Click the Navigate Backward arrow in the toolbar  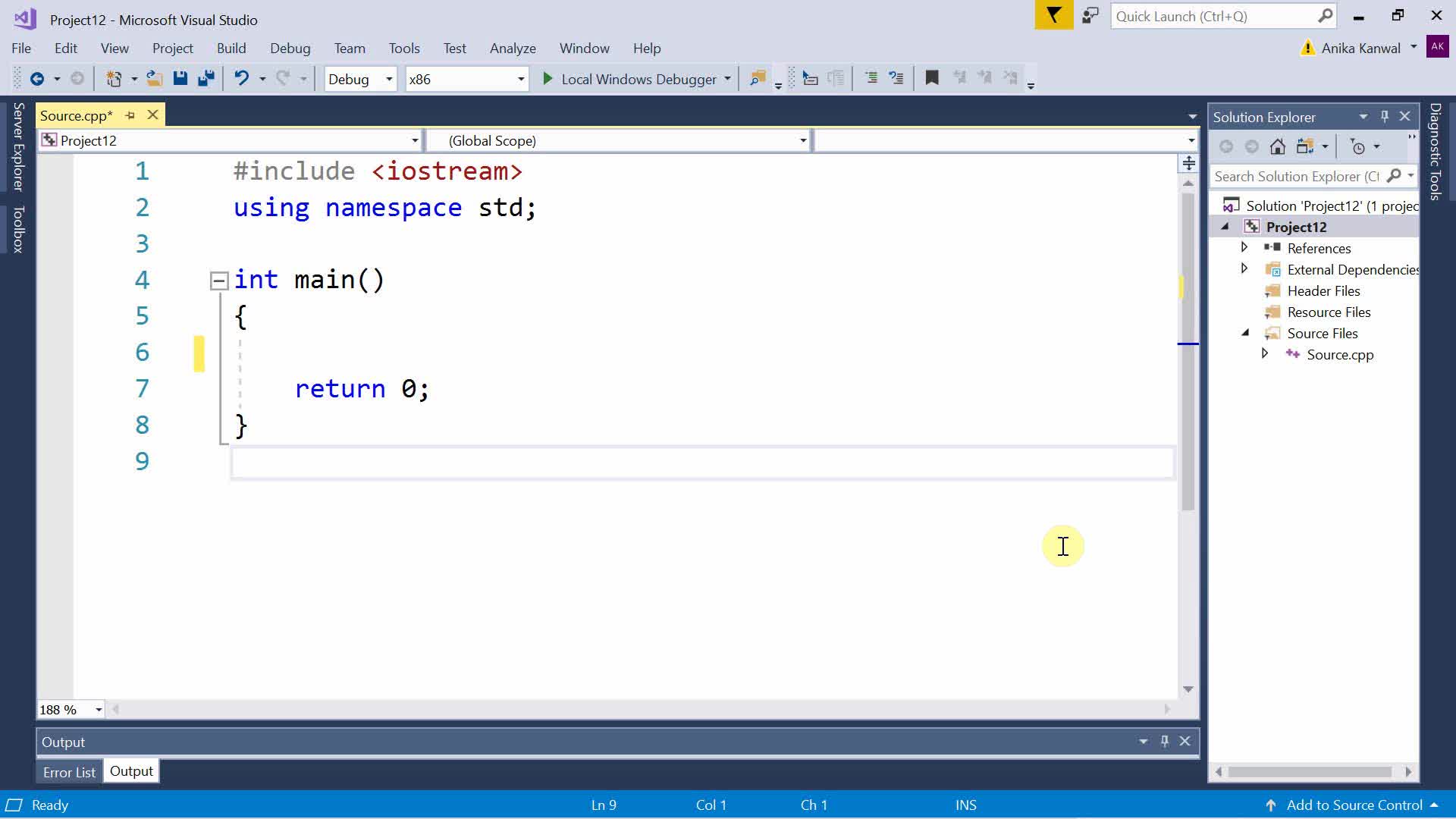[x=36, y=78]
